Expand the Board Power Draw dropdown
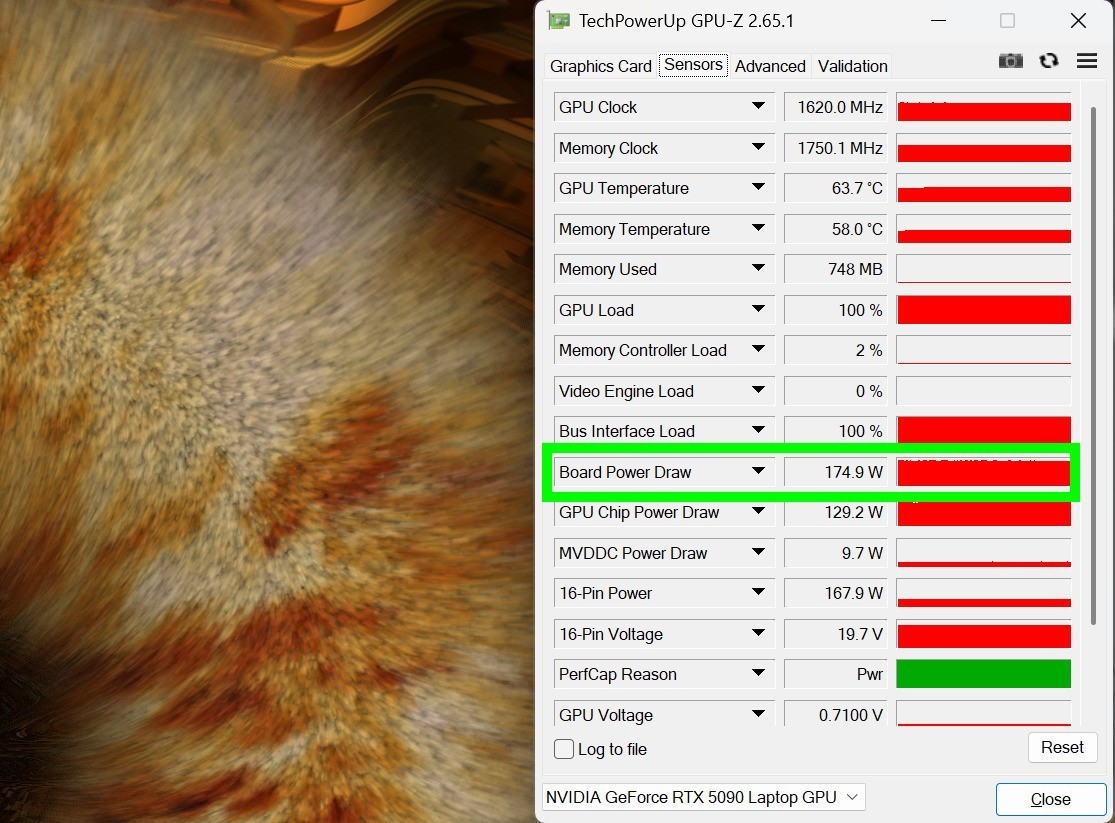Image resolution: width=1115 pixels, height=823 pixels. tap(758, 471)
